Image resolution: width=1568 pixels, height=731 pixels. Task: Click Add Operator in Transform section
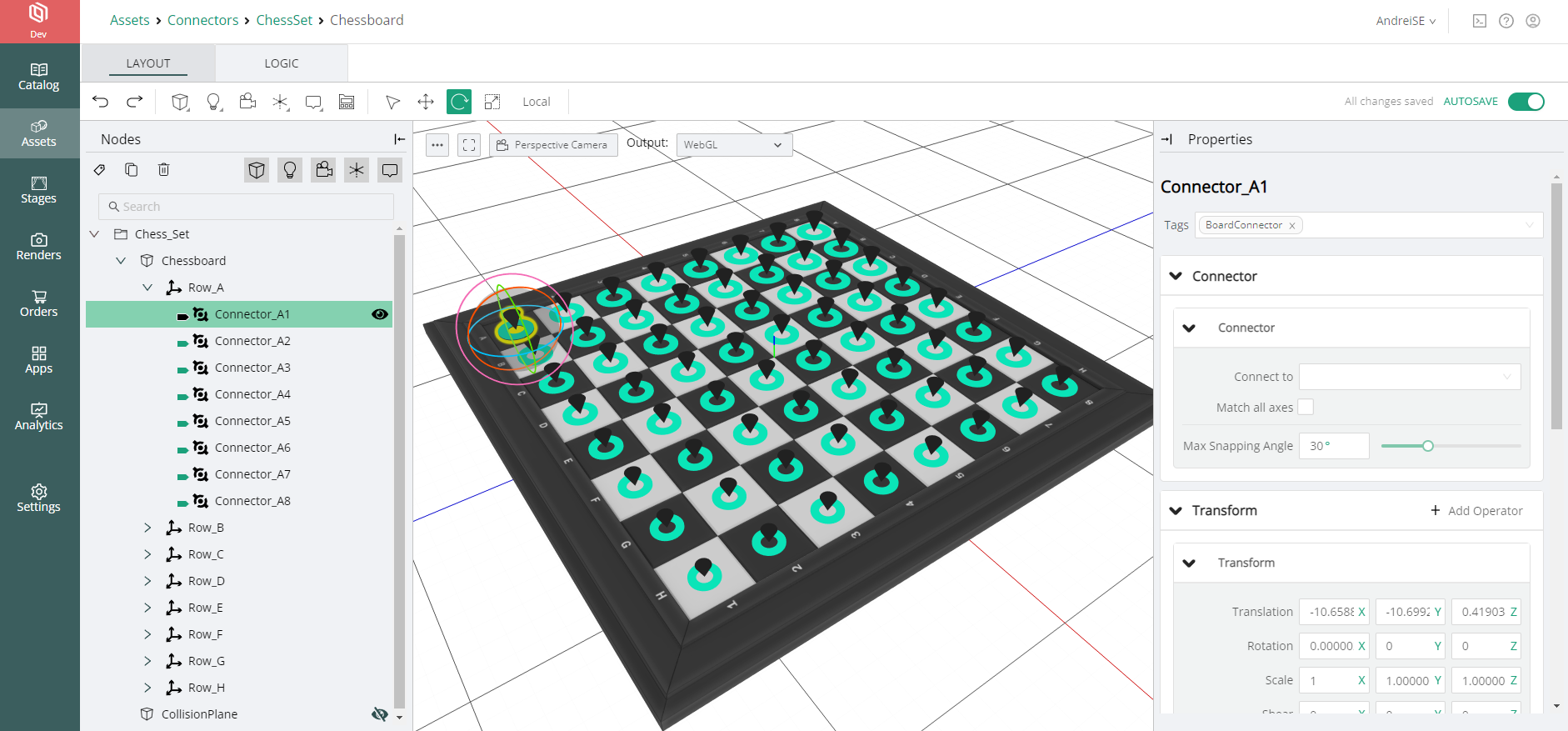[1476, 511]
